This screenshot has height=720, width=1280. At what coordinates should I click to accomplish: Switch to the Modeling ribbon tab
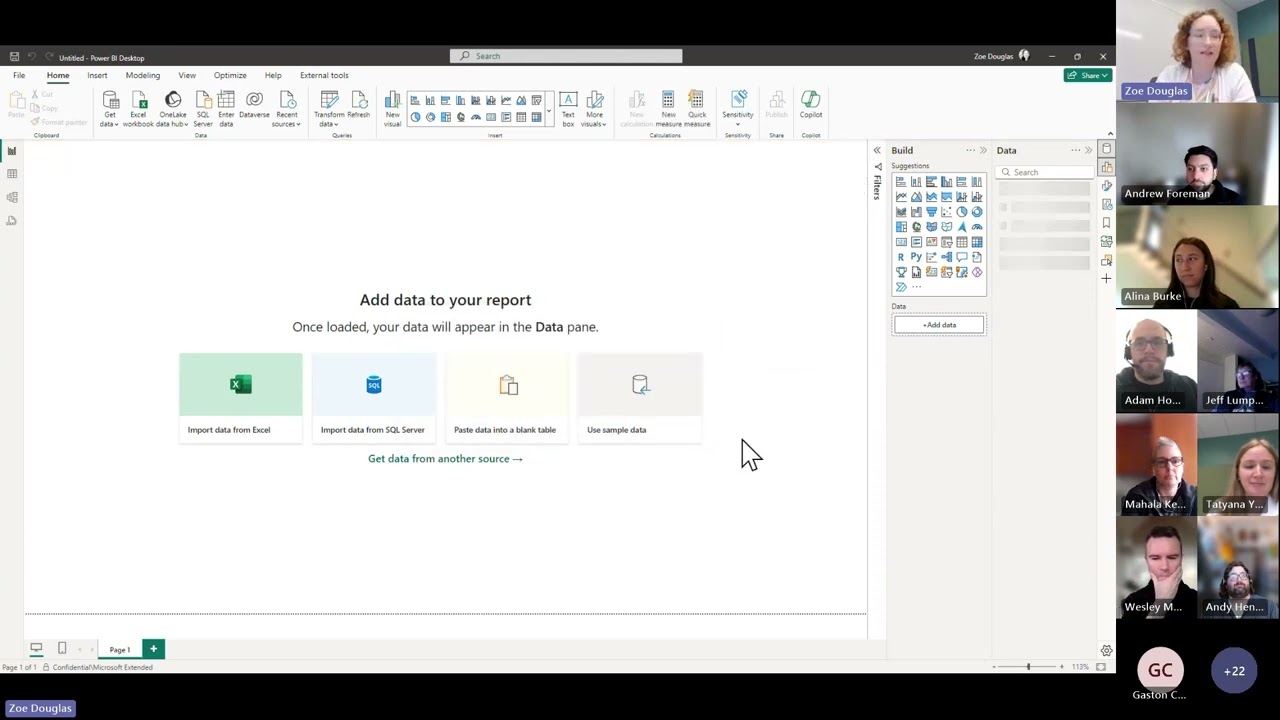[143, 75]
